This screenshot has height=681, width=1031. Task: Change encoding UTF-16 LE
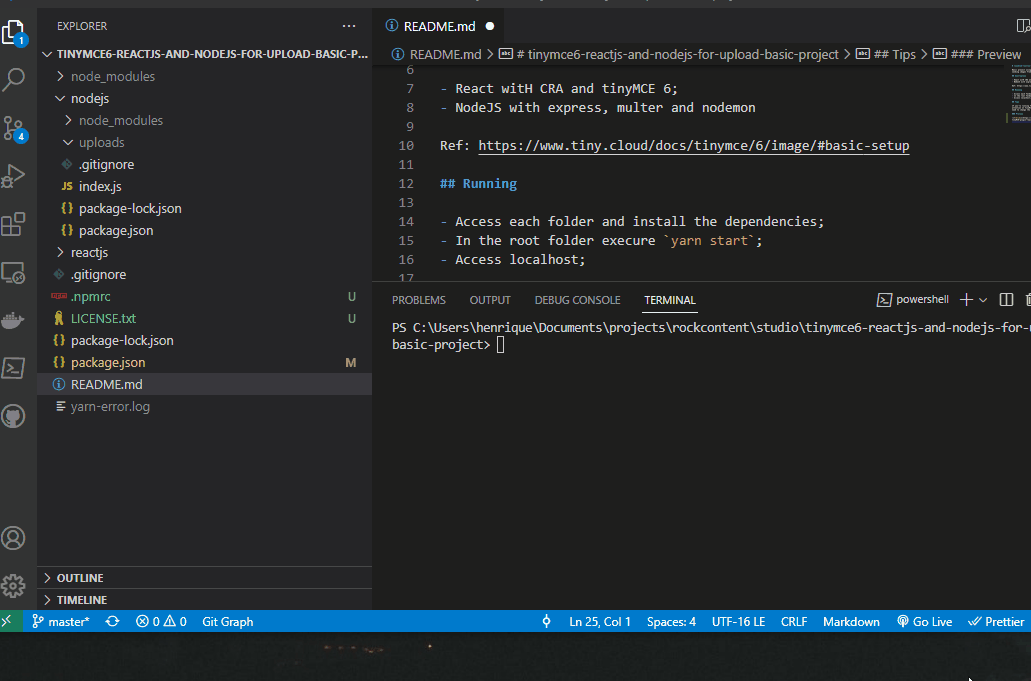point(738,621)
